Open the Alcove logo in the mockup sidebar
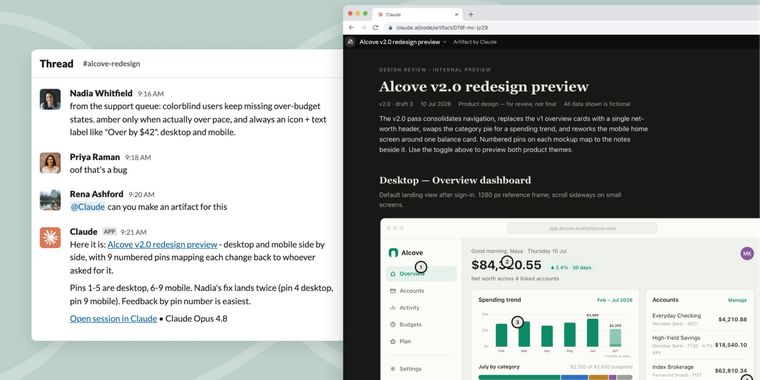 pyautogui.click(x=393, y=253)
